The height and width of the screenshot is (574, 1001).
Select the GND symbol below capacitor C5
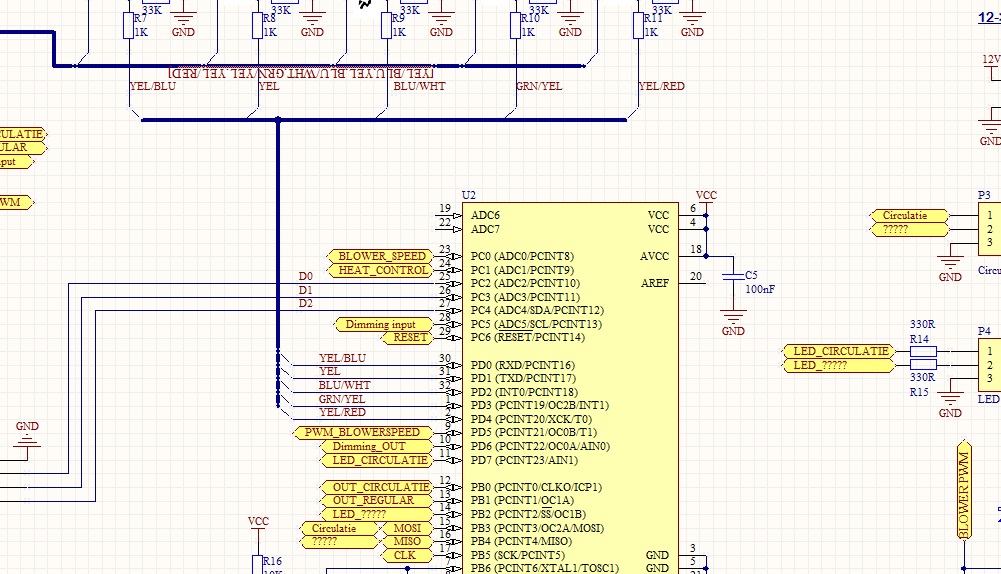[x=733, y=322]
